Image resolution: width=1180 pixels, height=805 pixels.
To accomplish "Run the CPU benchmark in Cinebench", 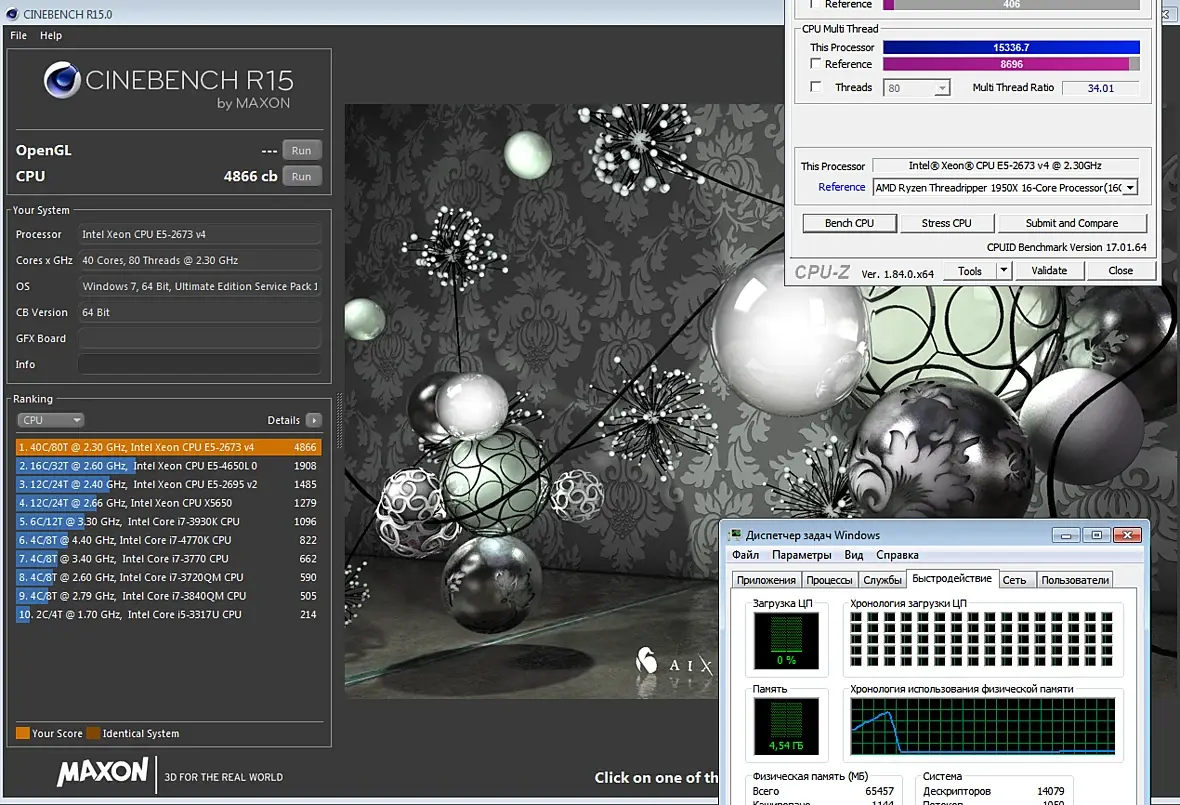I will pos(301,176).
